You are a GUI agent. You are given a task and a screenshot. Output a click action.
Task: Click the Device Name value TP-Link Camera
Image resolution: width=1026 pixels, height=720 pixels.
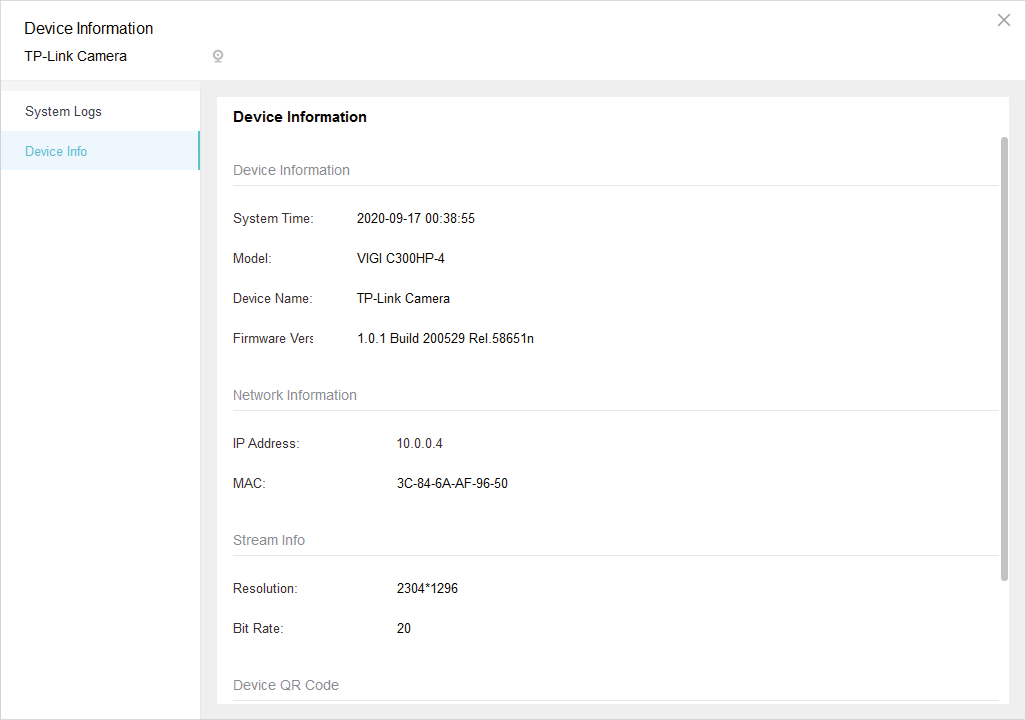[x=403, y=298]
